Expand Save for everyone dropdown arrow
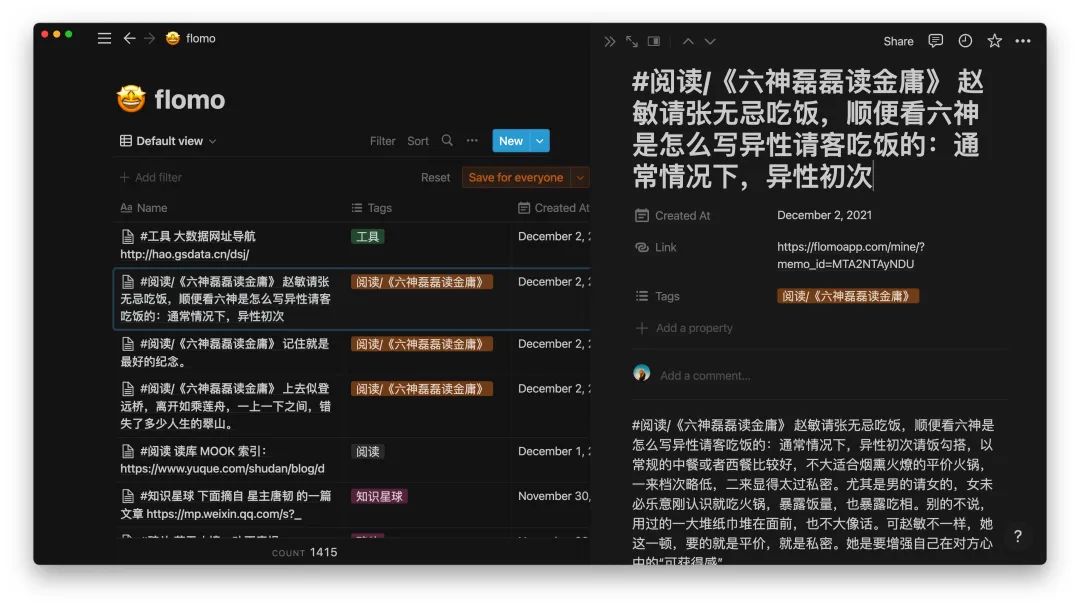Viewport: 1080px width, 609px height. pyautogui.click(x=580, y=177)
